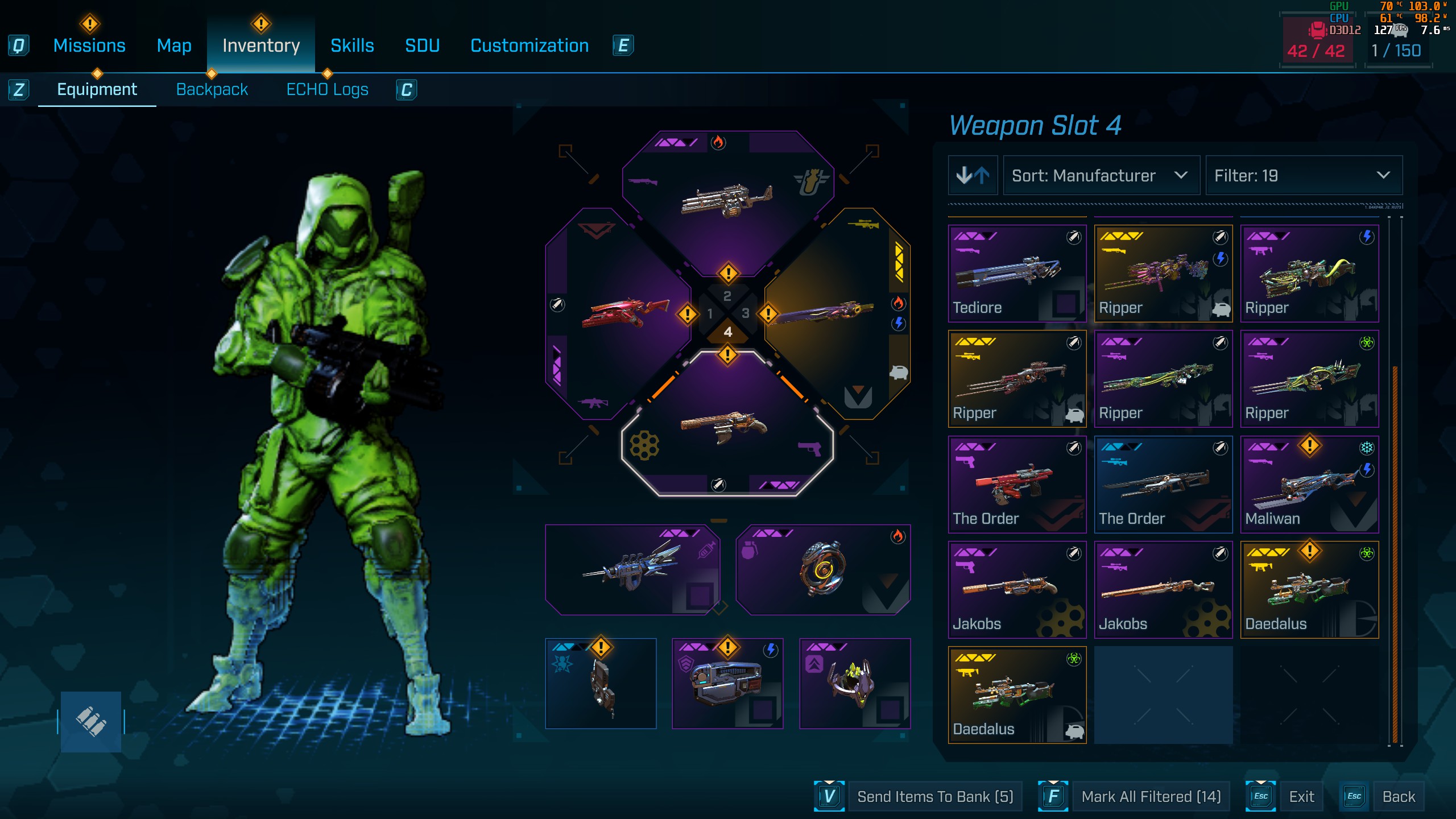This screenshot has width=1456, height=819.
Task: Click the C key sub-tab icon
Action: click(407, 89)
